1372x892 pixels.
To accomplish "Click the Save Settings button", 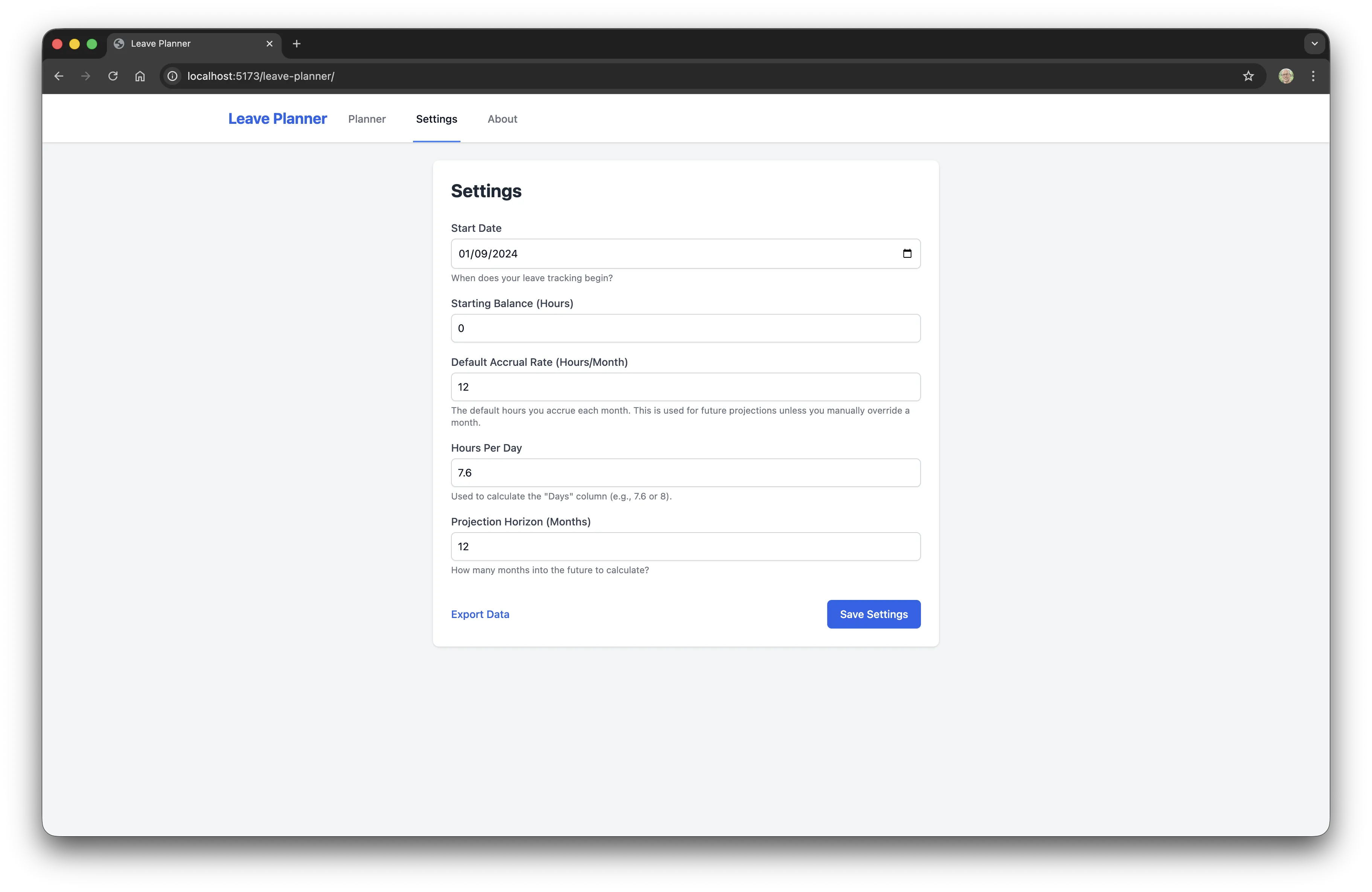I will click(874, 614).
